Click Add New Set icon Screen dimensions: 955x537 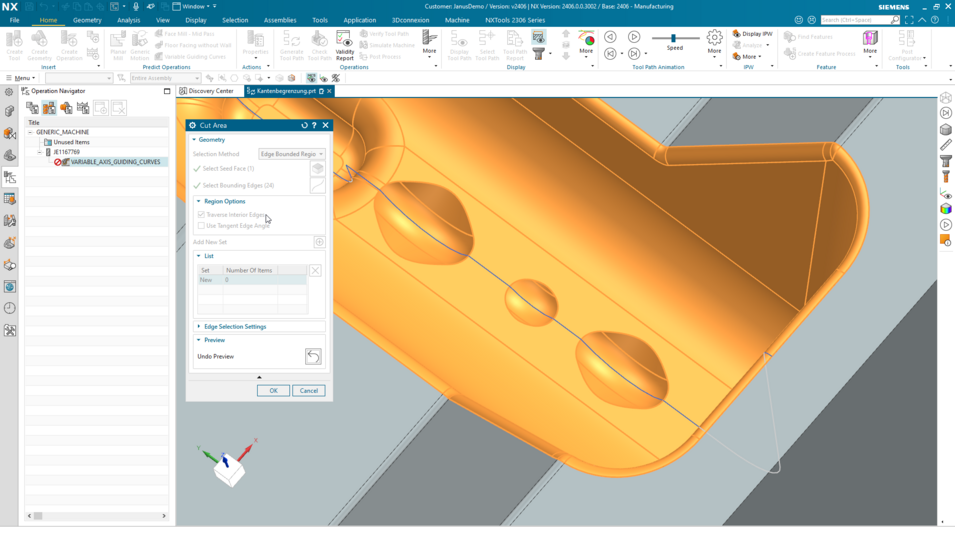coord(319,242)
